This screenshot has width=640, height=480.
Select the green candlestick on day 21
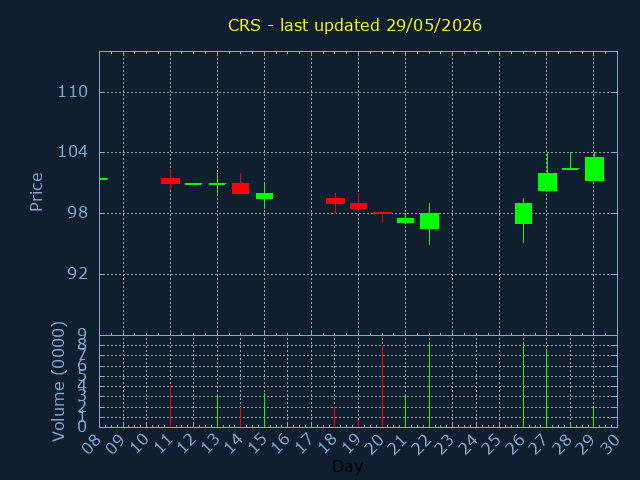click(x=405, y=220)
